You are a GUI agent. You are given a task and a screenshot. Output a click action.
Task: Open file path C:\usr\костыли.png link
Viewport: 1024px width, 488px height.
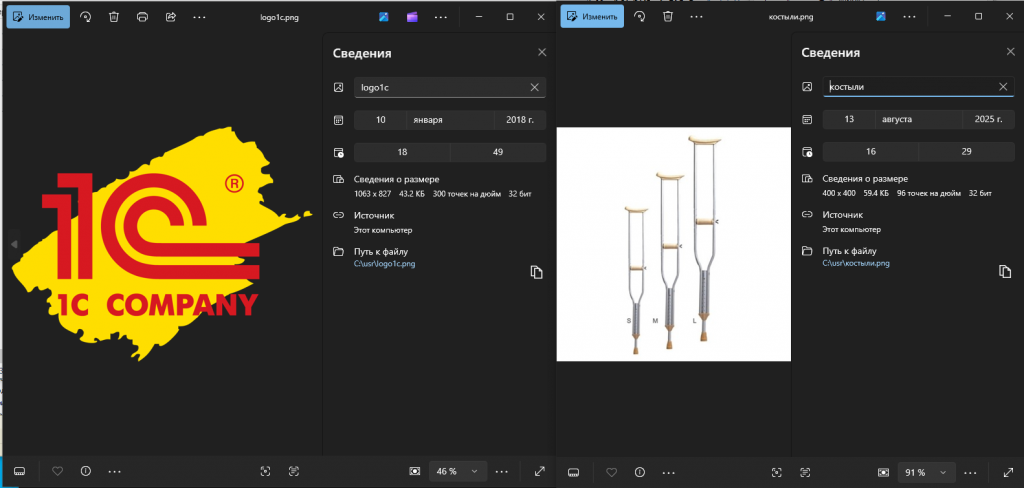click(856, 264)
